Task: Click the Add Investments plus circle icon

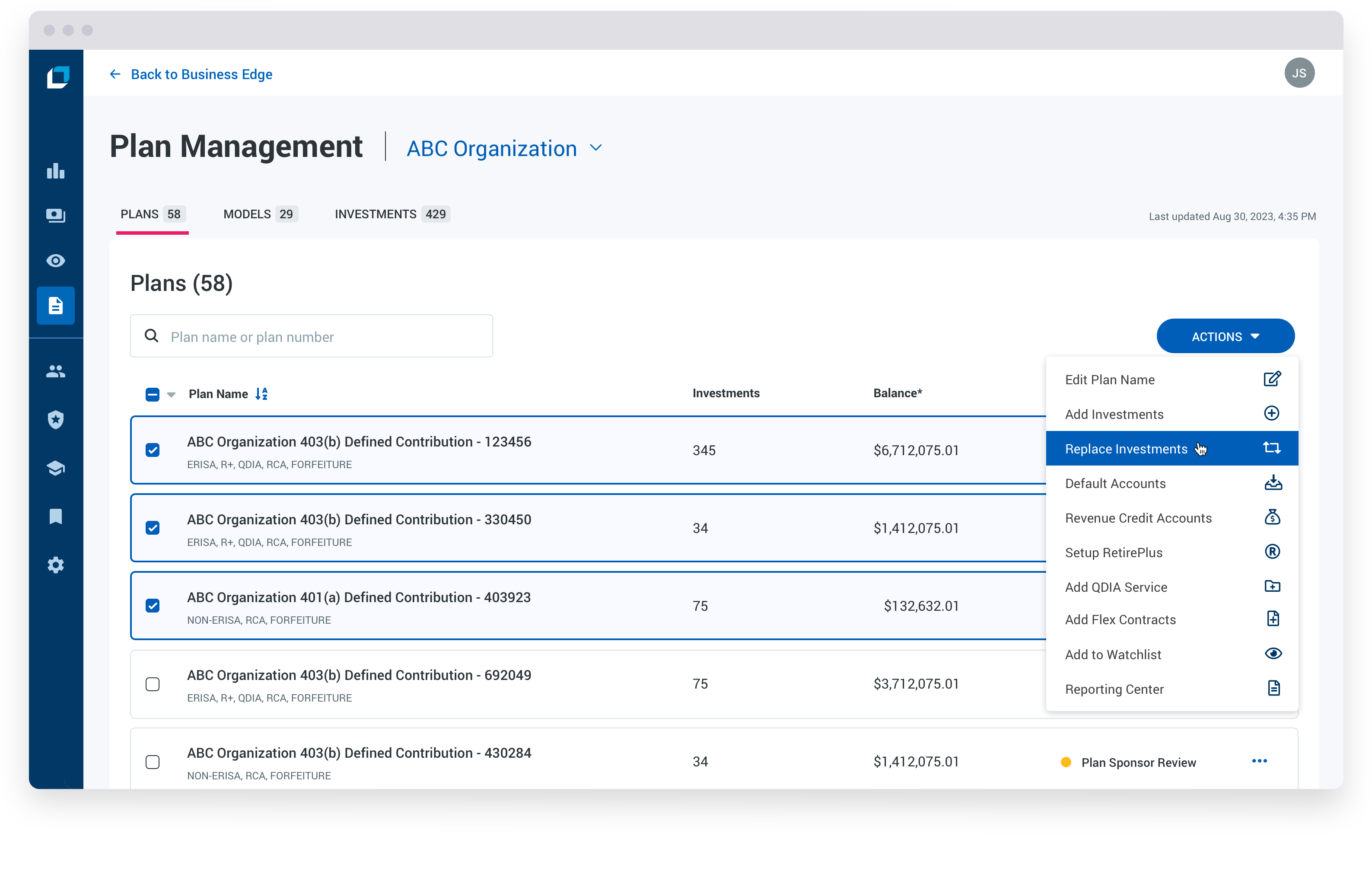Action: (x=1272, y=413)
